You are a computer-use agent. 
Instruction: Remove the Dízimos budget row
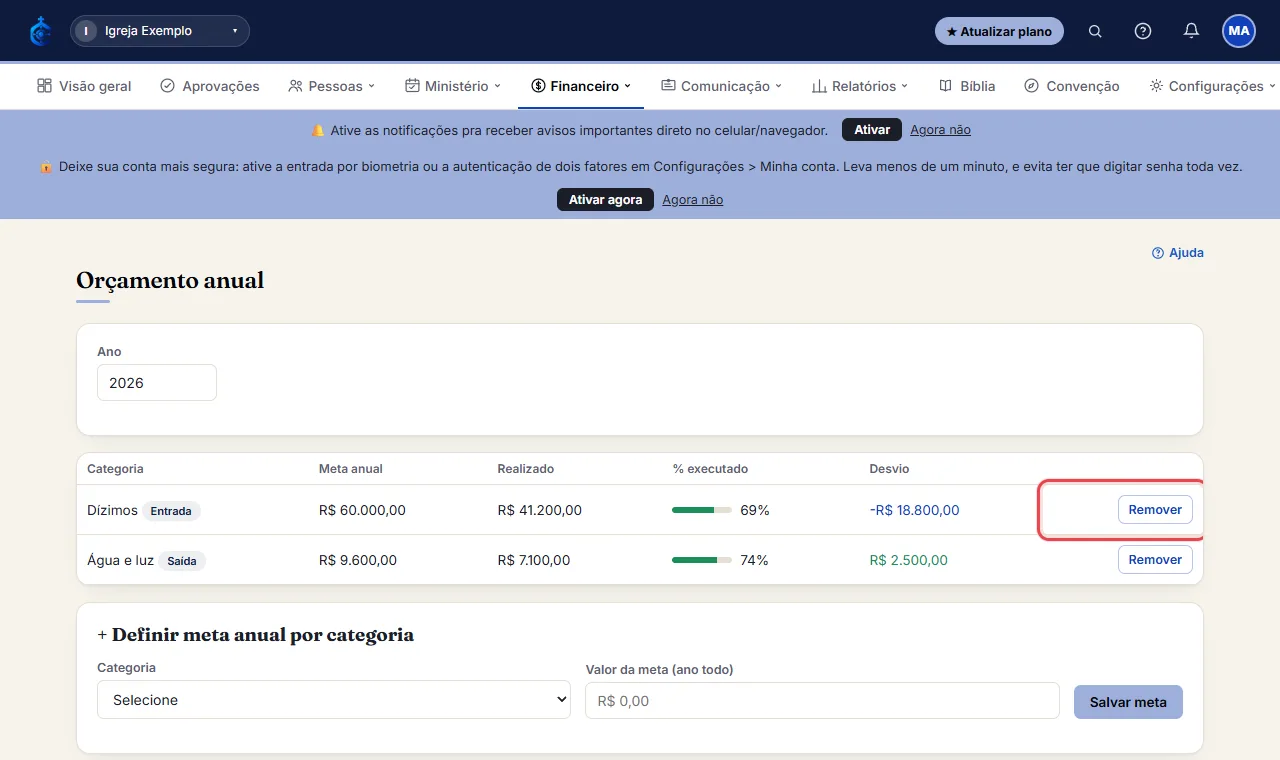tap(1155, 510)
